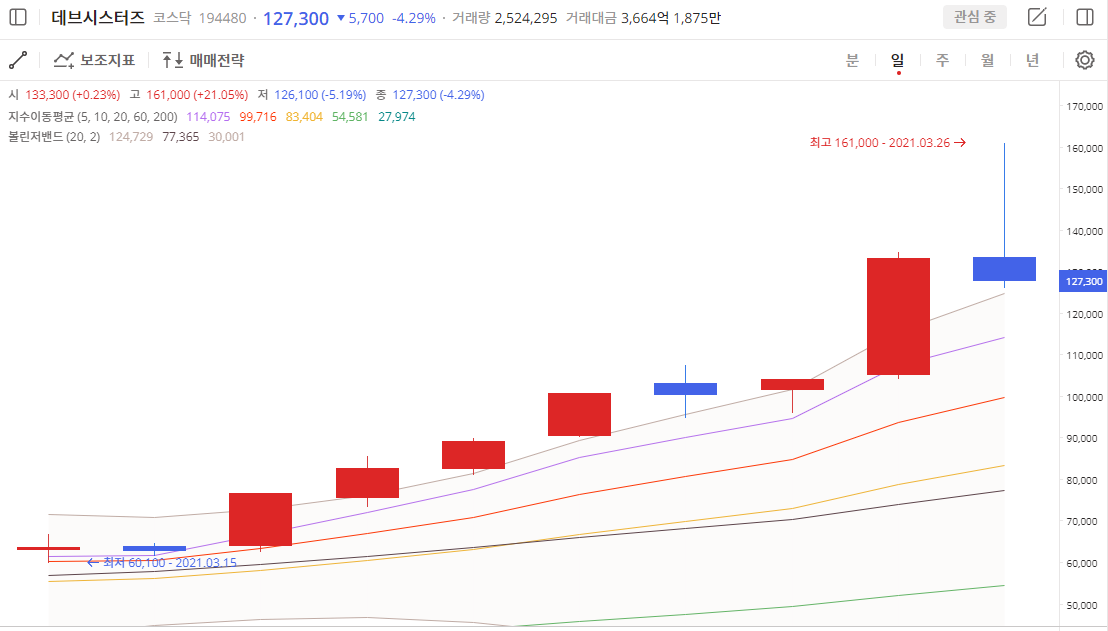Toggle the left sidebar panel icon

18,18
